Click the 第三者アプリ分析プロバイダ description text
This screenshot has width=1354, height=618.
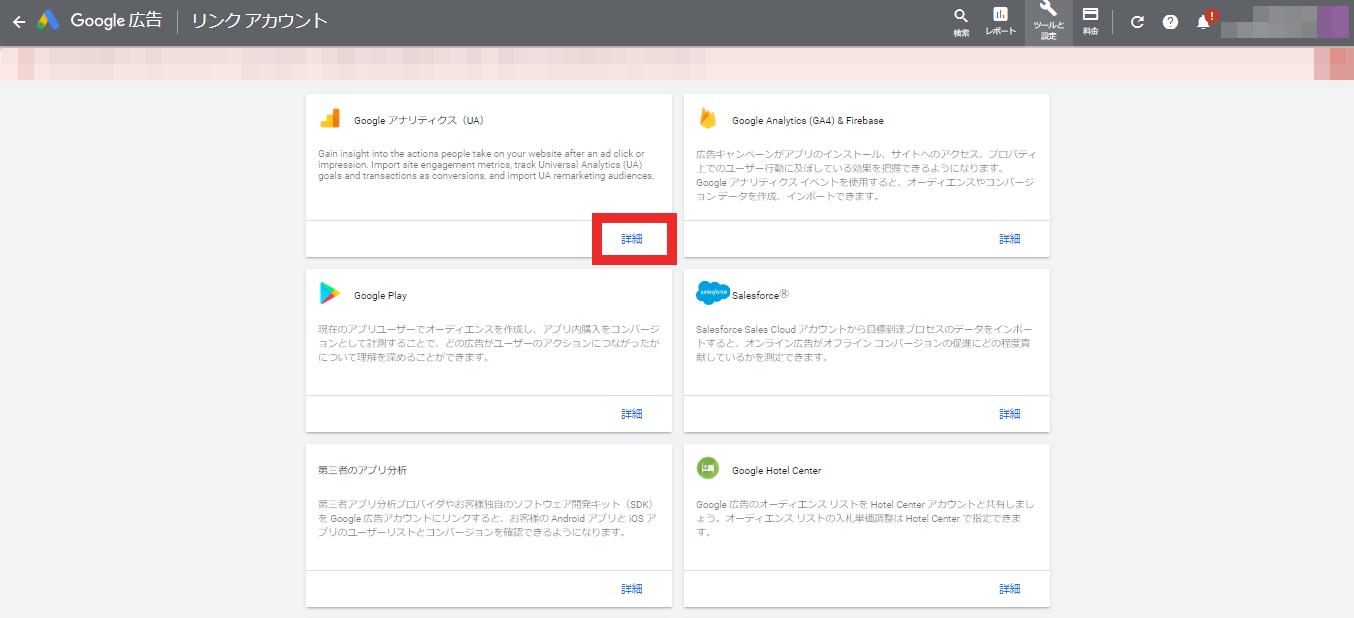[488, 518]
